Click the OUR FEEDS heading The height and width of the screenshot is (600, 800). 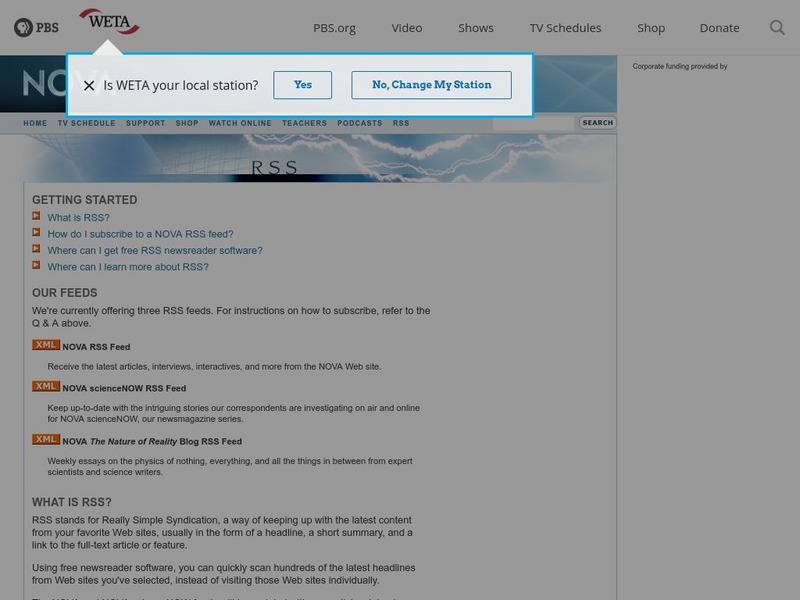[x=65, y=293]
